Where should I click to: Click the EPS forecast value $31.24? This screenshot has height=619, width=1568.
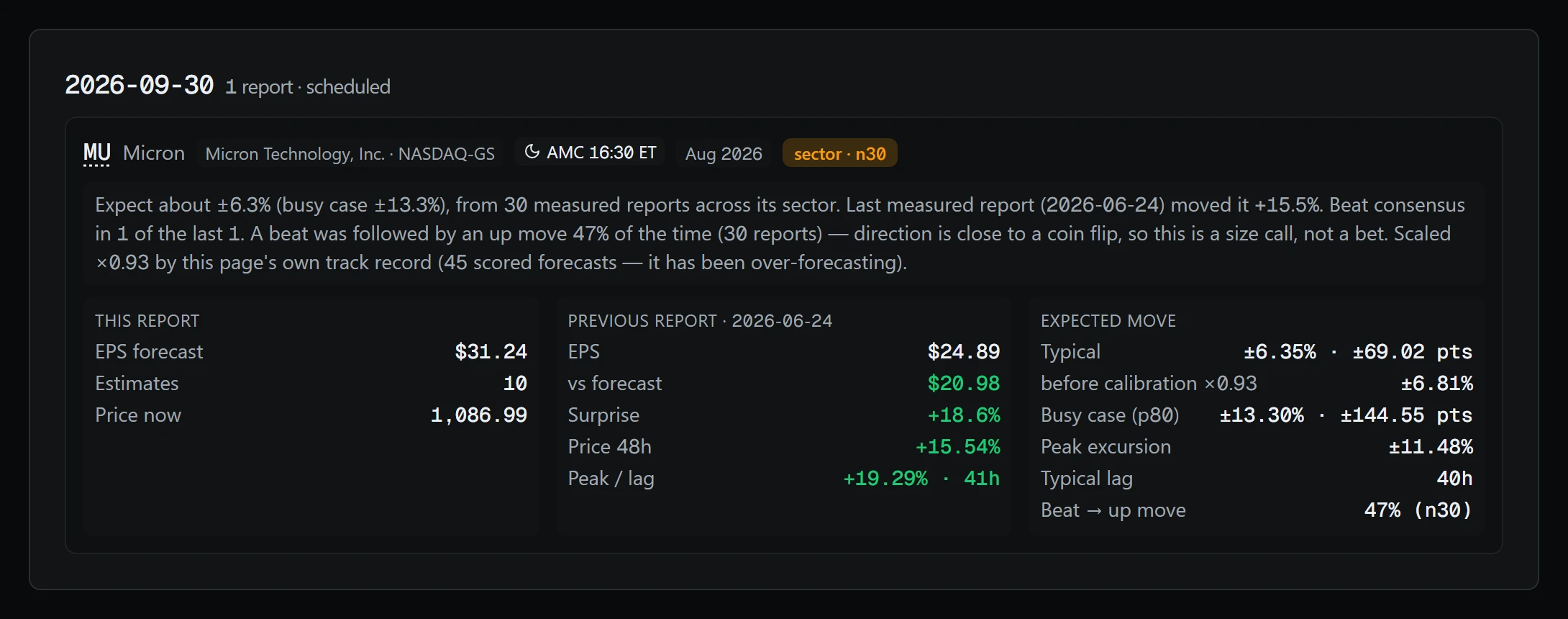(491, 352)
